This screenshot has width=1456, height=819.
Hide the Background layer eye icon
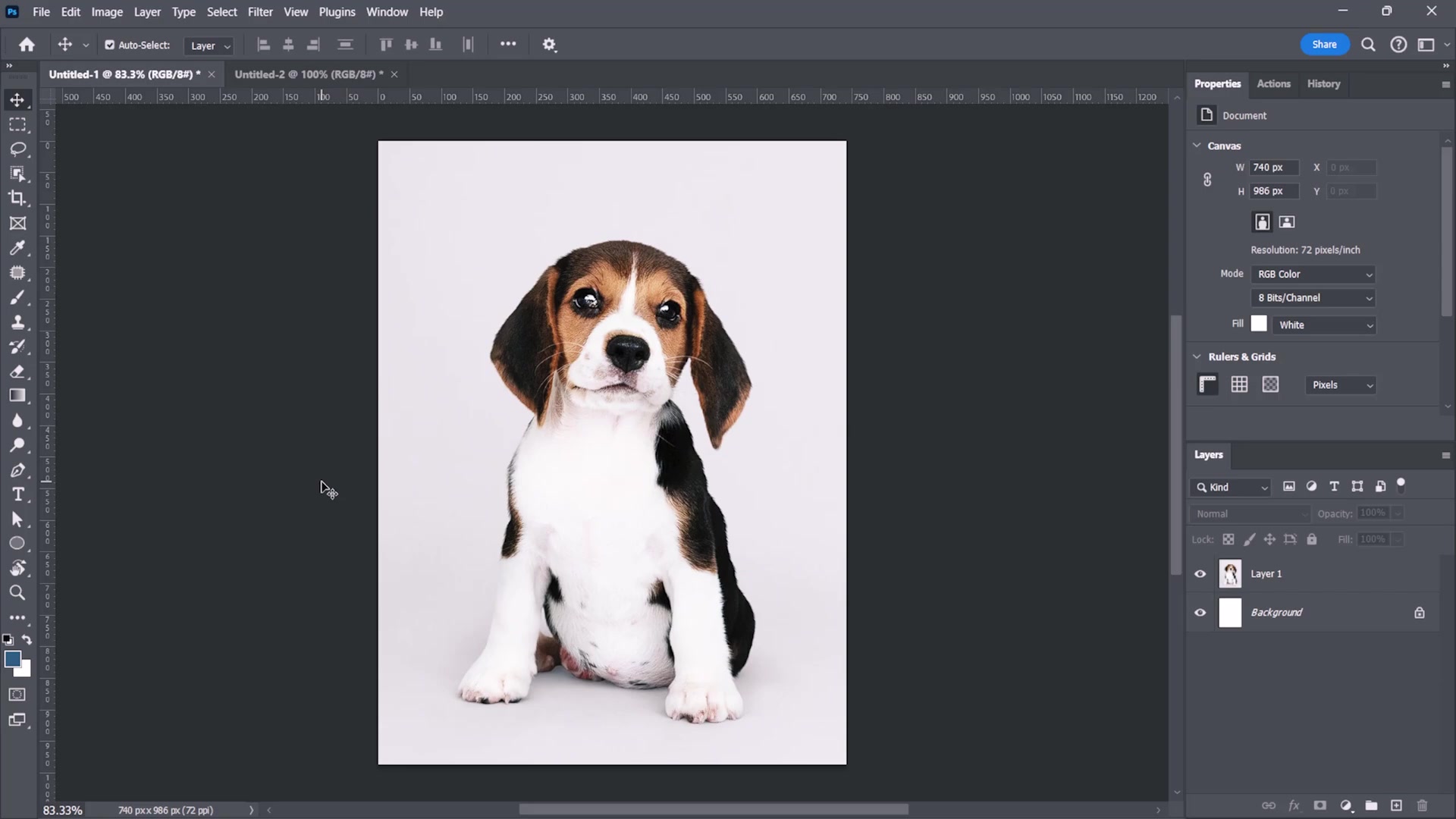(1200, 613)
